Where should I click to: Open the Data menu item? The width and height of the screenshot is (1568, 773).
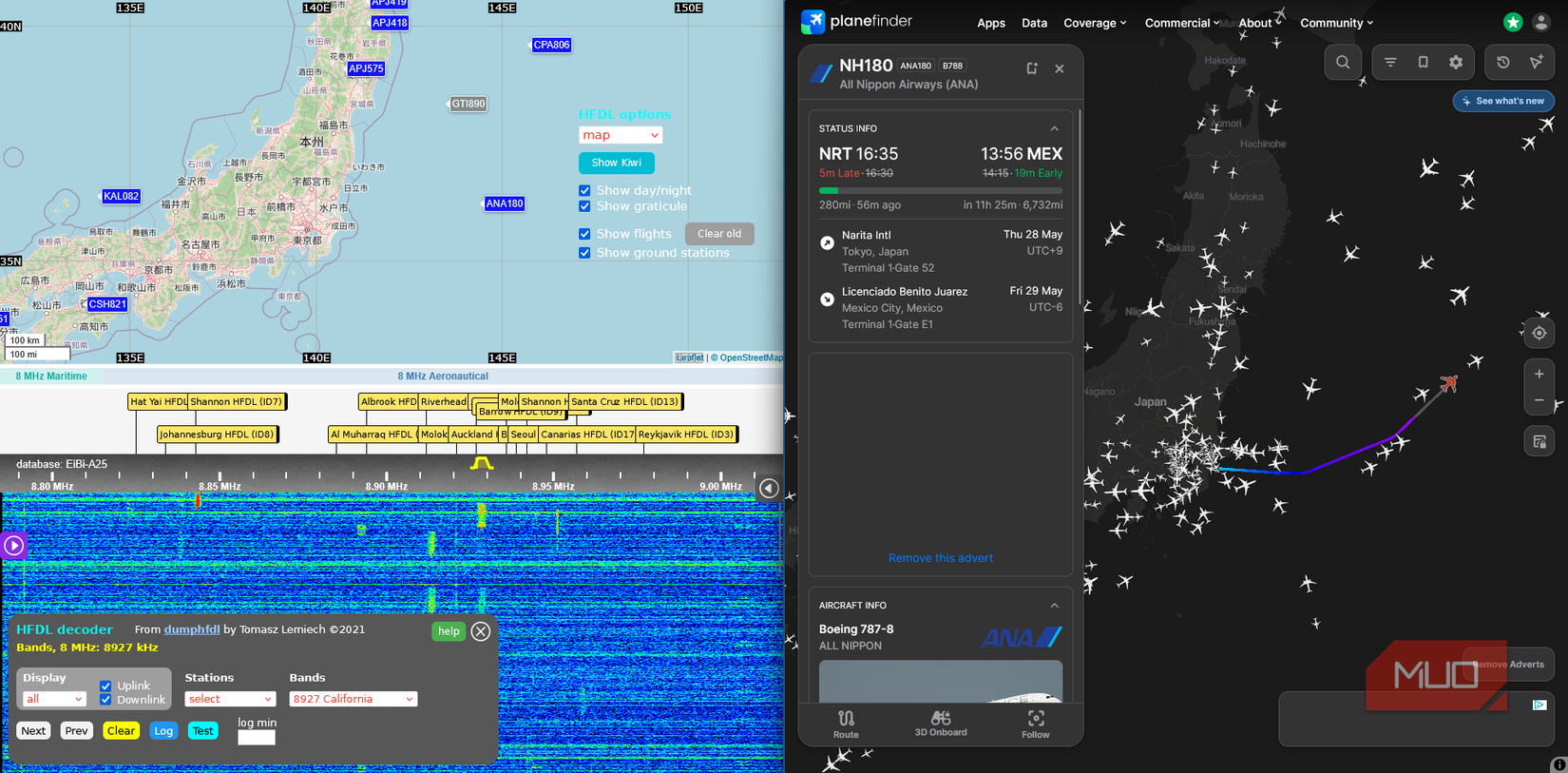pos(1034,23)
